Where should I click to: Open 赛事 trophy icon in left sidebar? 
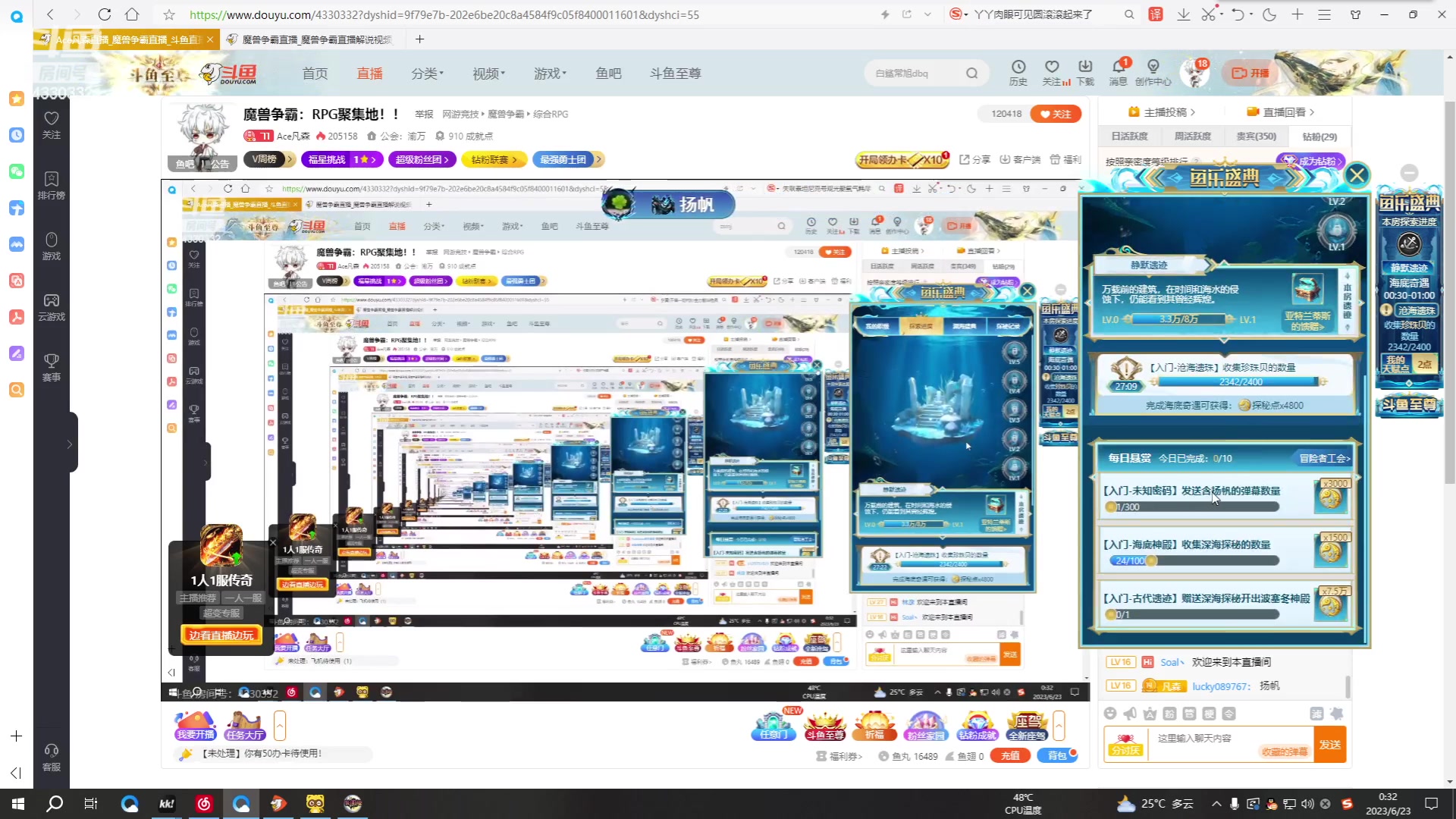coord(51,368)
